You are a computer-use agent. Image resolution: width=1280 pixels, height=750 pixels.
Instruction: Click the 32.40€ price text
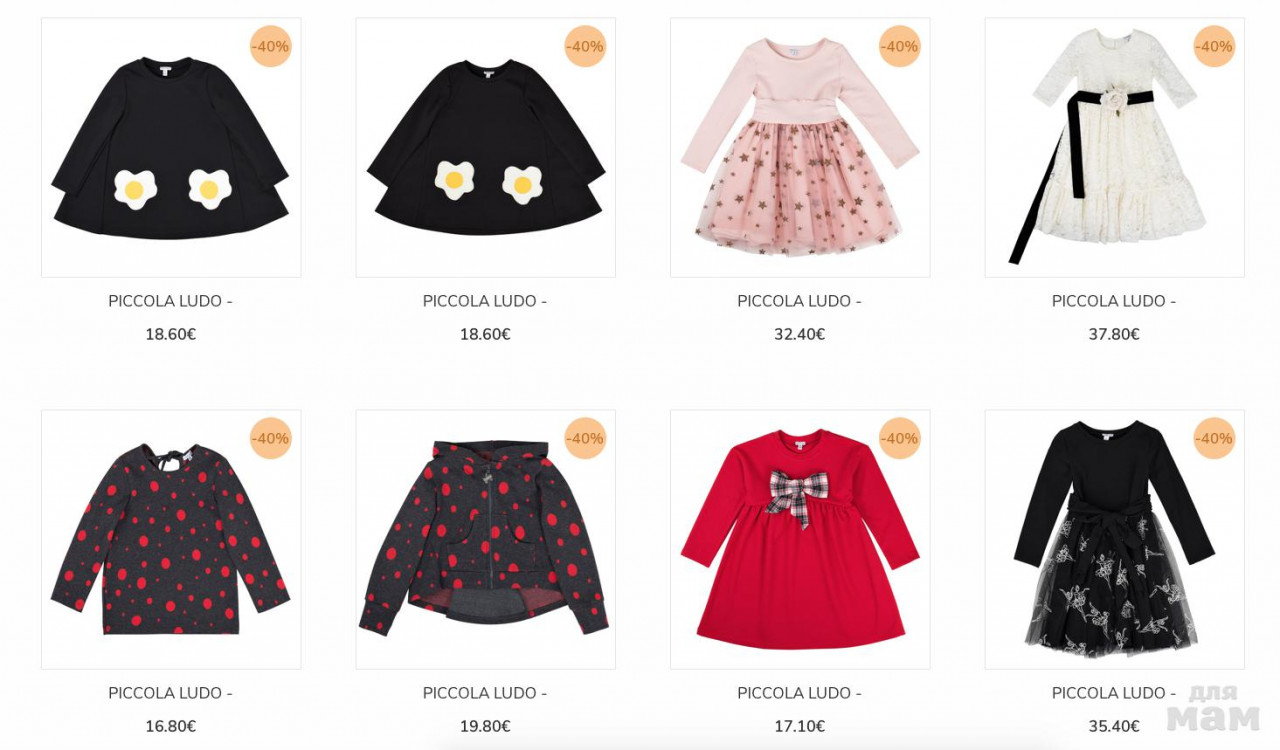point(799,334)
